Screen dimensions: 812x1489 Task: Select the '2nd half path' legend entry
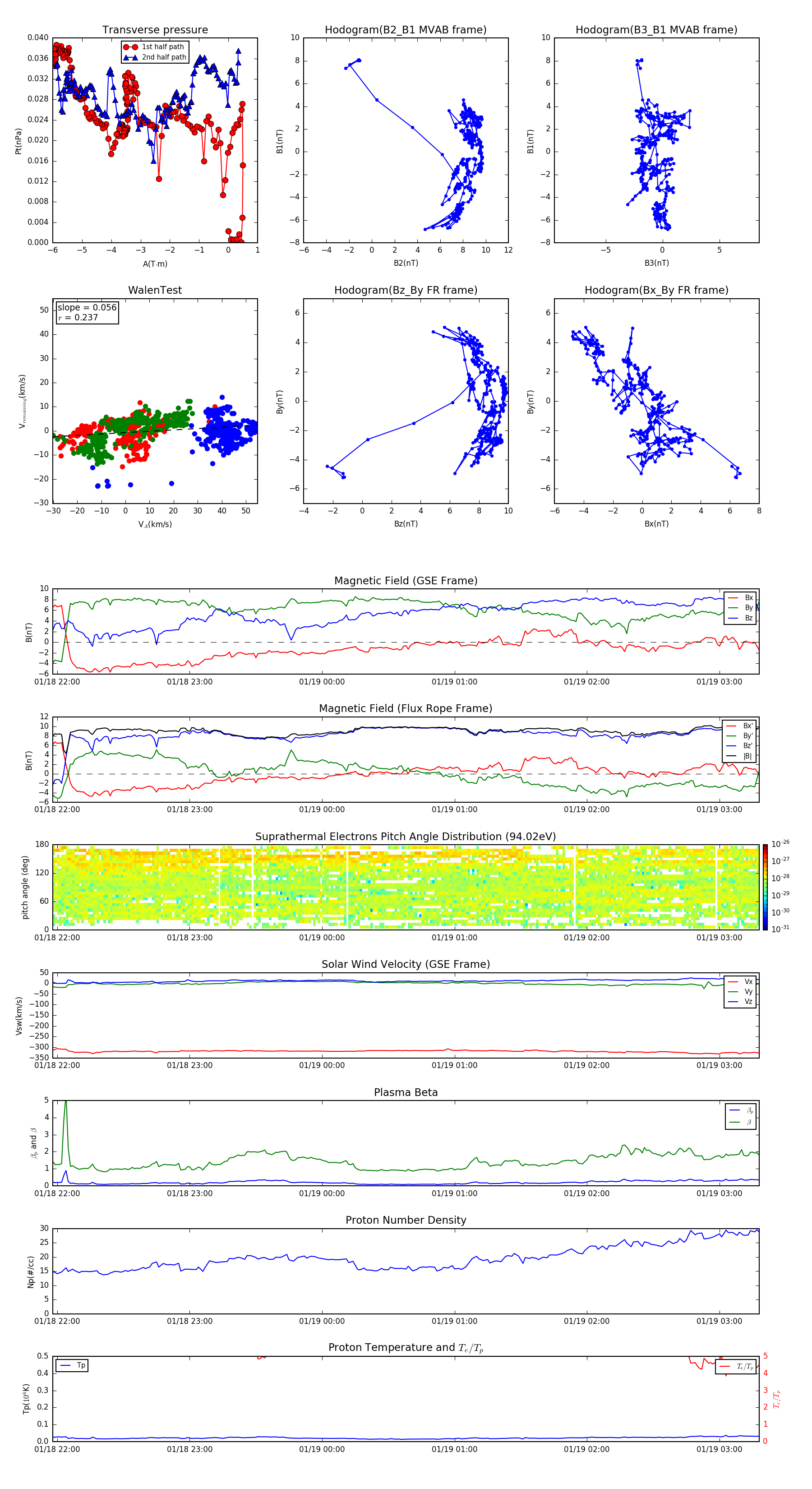[x=154, y=57]
